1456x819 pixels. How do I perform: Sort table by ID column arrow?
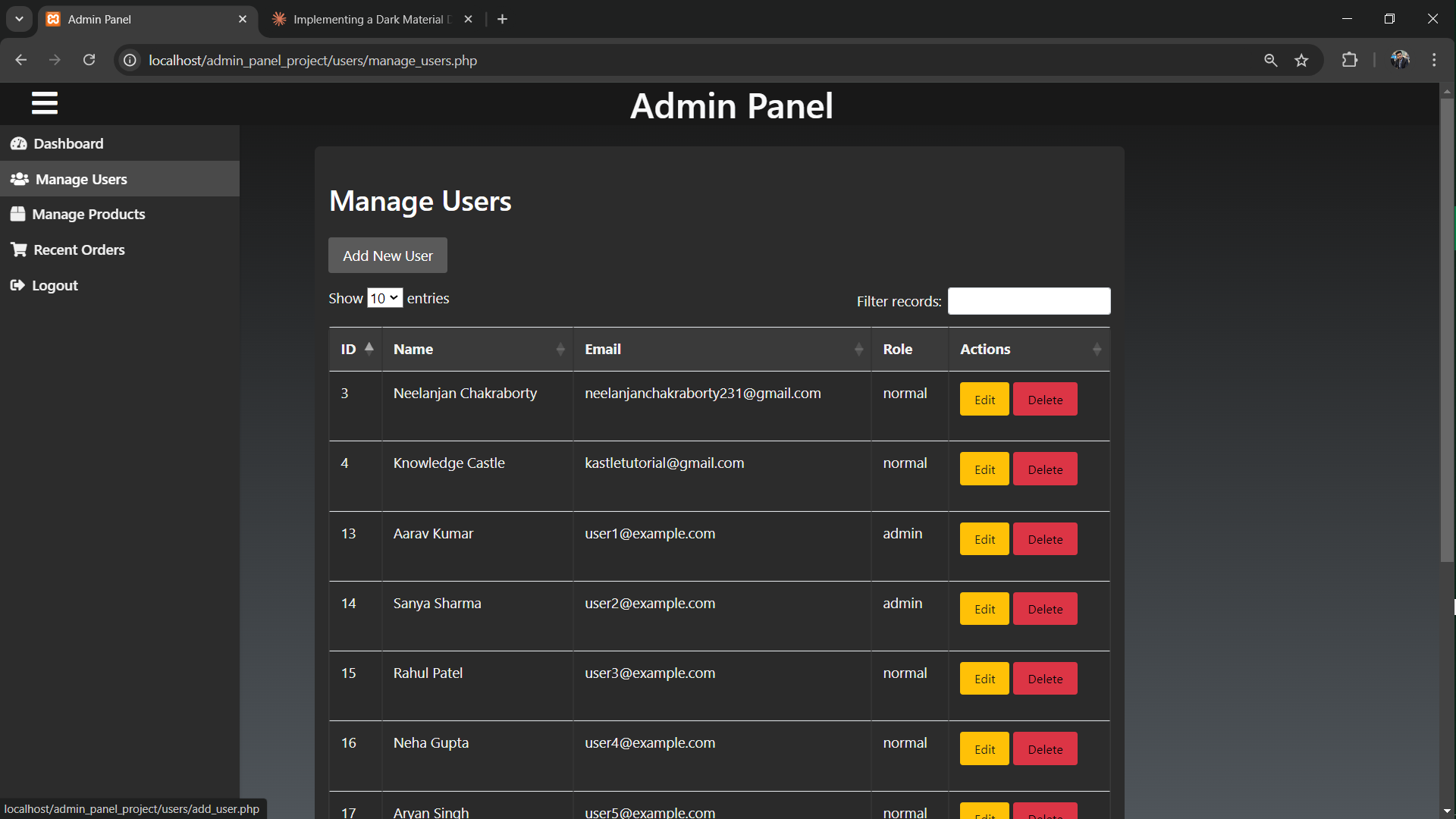point(369,348)
